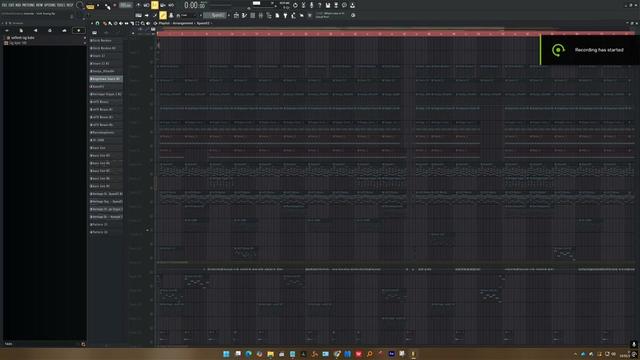The image size is (640, 360).
Task: Select the zoom tool in playlist toolbar
Action: 142,23
